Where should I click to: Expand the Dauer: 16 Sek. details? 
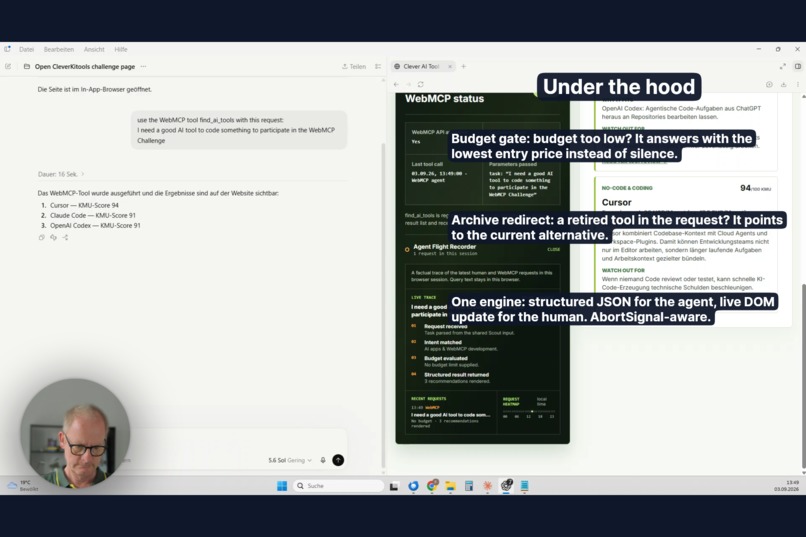61,174
